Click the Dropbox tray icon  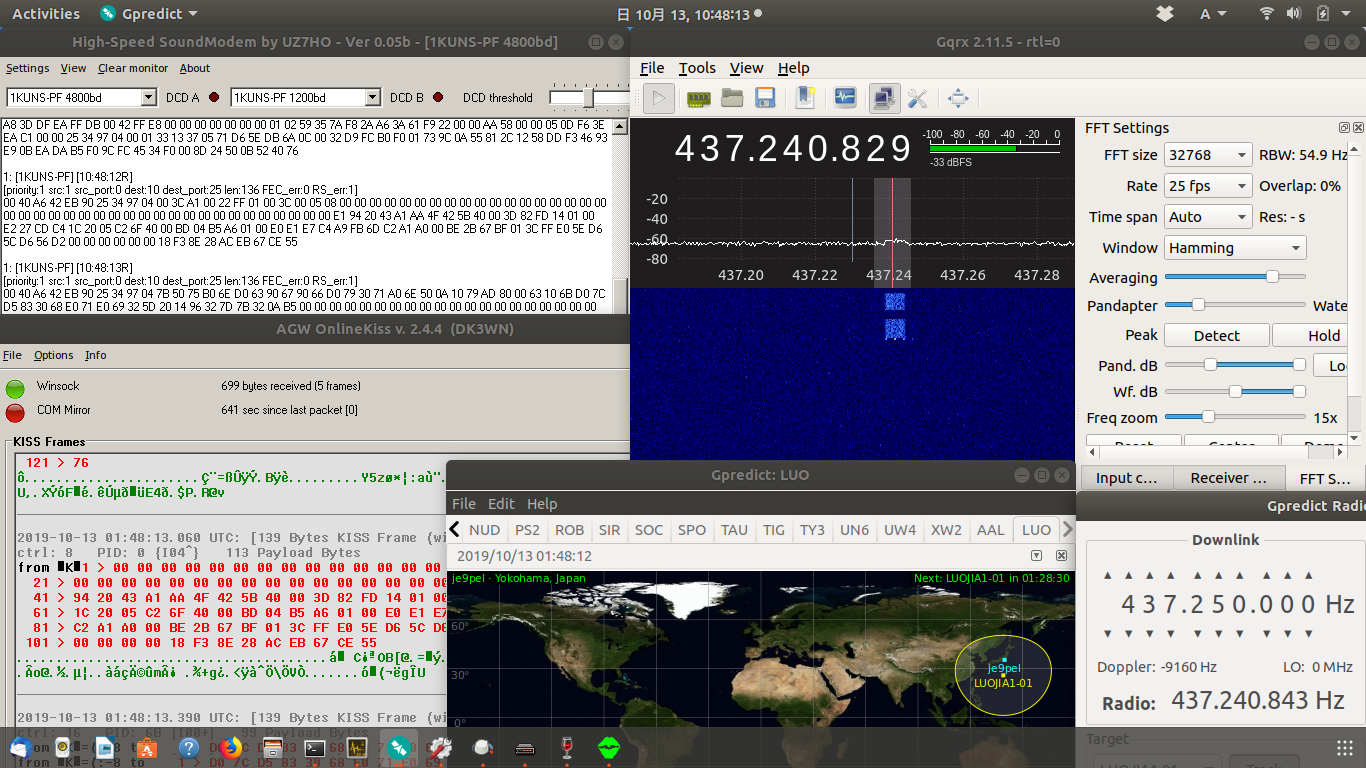tap(1164, 14)
